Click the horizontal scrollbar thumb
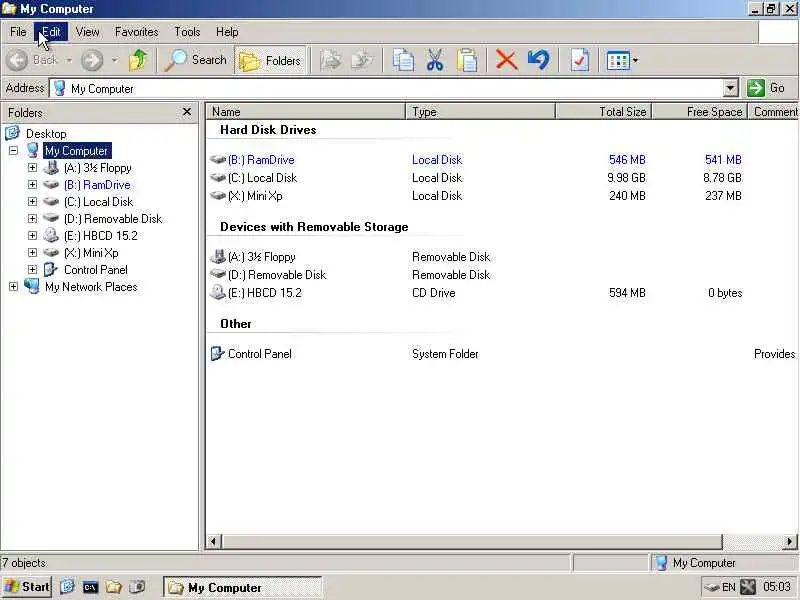Screen dimensions: 800x600 pyautogui.click(x=472, y=541)
